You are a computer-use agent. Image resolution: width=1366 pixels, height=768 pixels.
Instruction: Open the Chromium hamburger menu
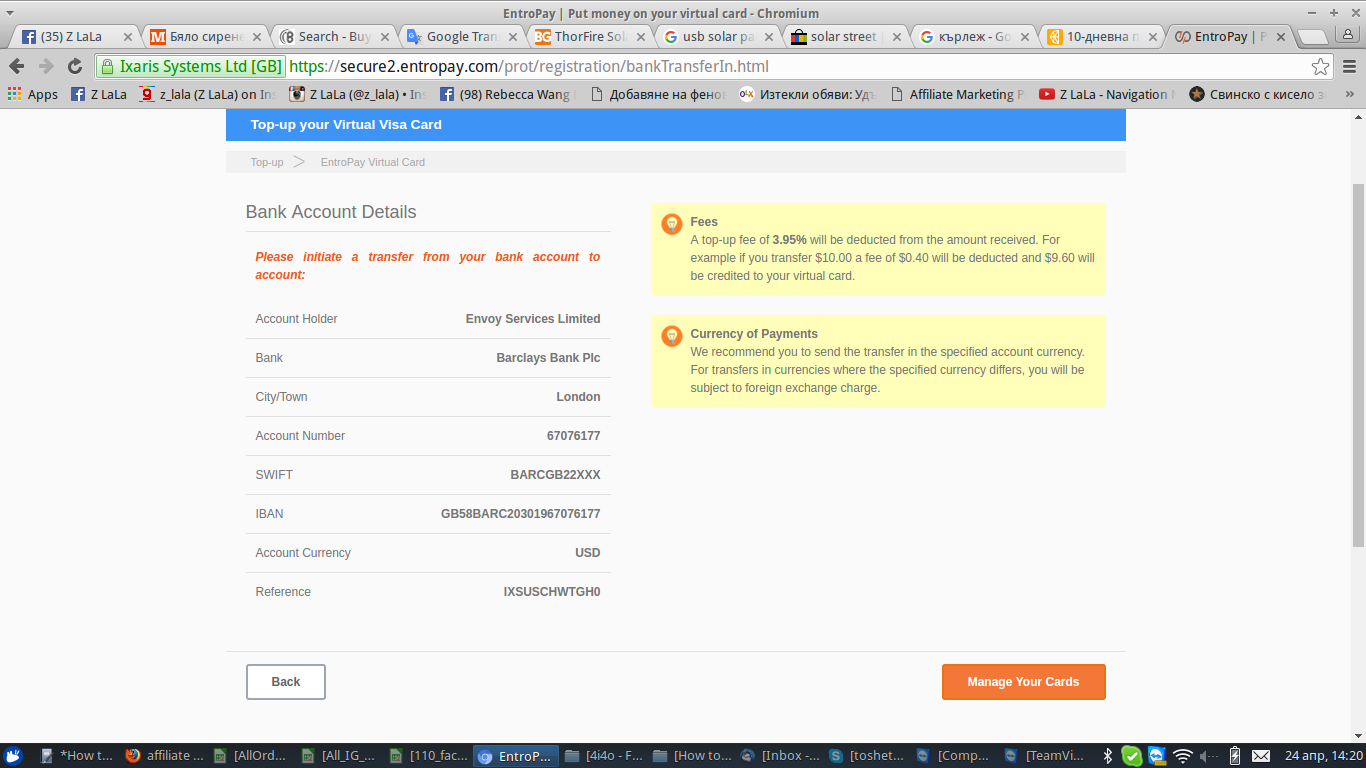(x=1348, y=67)
